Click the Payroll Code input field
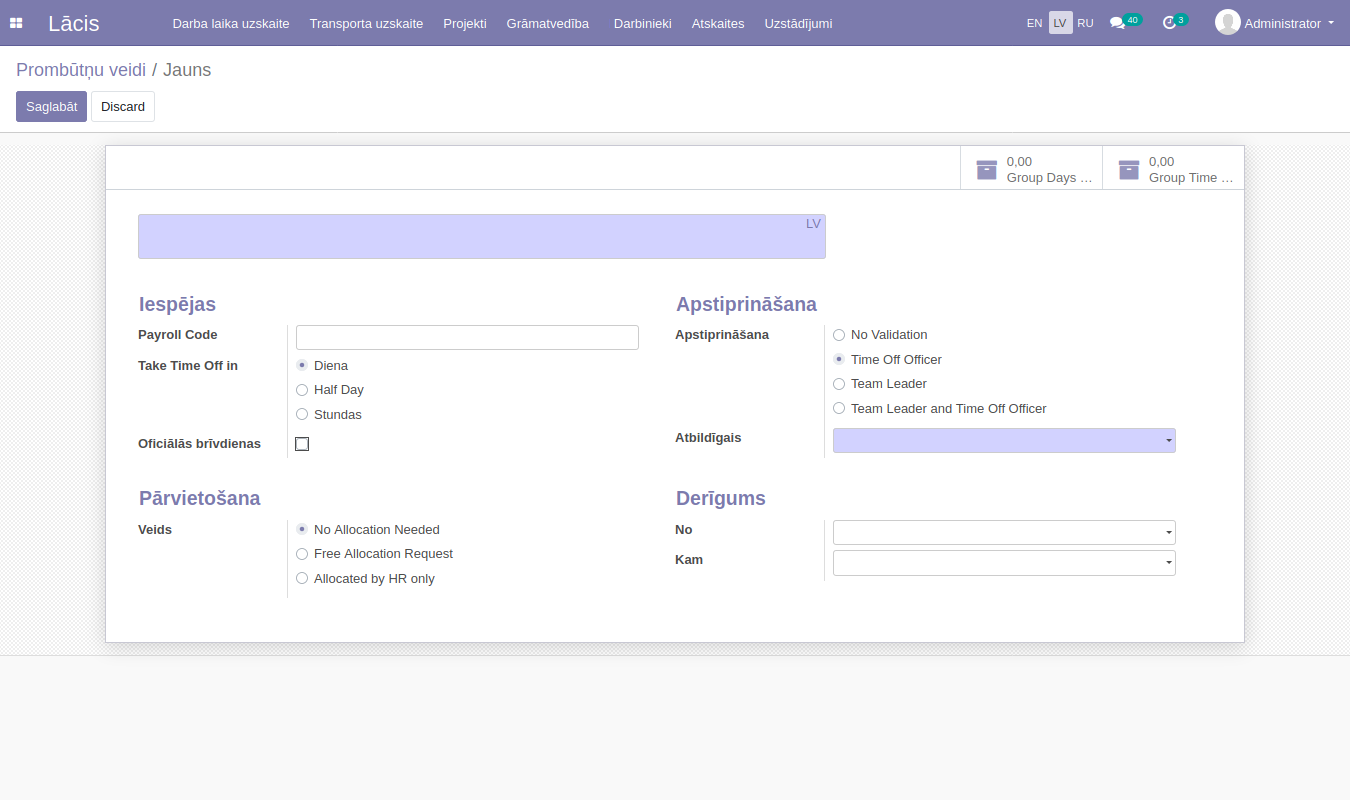Image resolution: width=1350 pixels, height=800 pixels. tap(467, 338)
